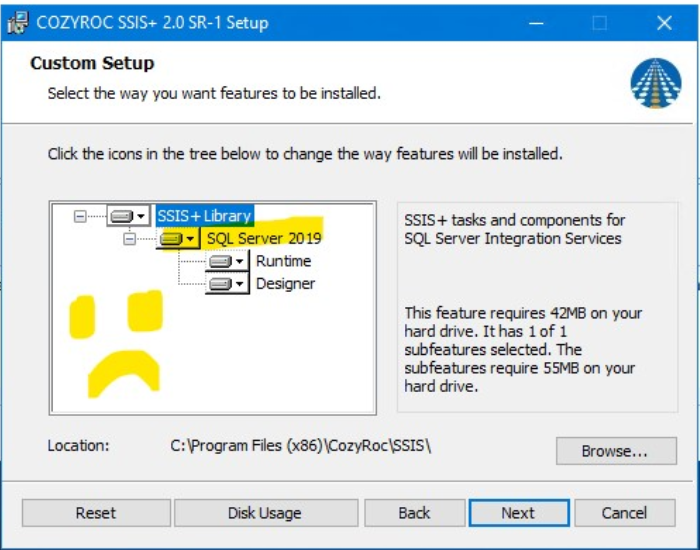Proceed with the Next button

point(519,513)
